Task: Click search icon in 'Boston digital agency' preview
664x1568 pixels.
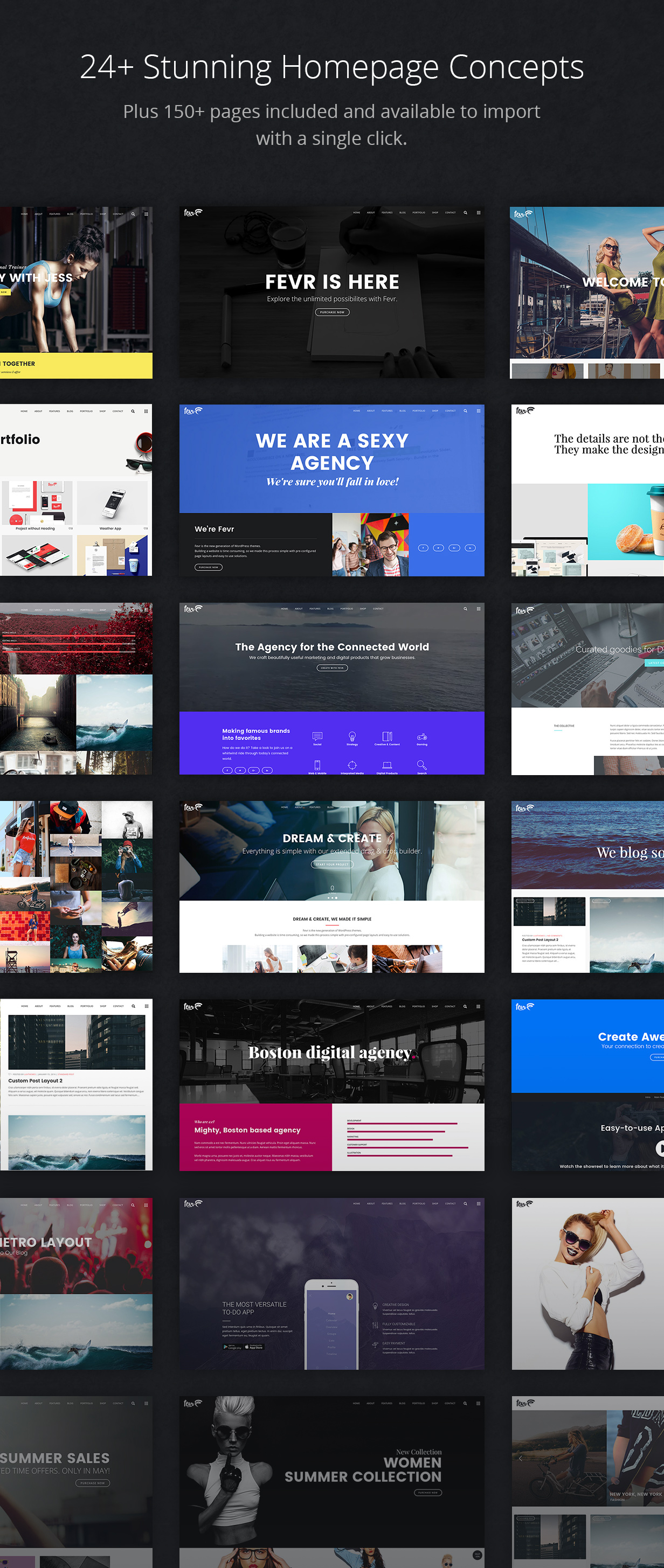Action: (x=466, y=1006)
